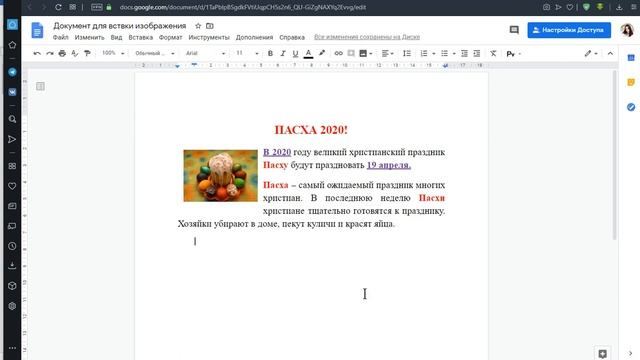Run spell check icon
The width and height of the screenshot is (640, 360).
(75, 53)
